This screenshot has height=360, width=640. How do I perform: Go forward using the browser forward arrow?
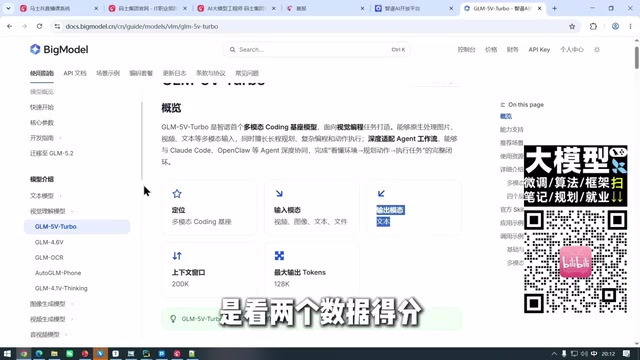pos(24,26)
